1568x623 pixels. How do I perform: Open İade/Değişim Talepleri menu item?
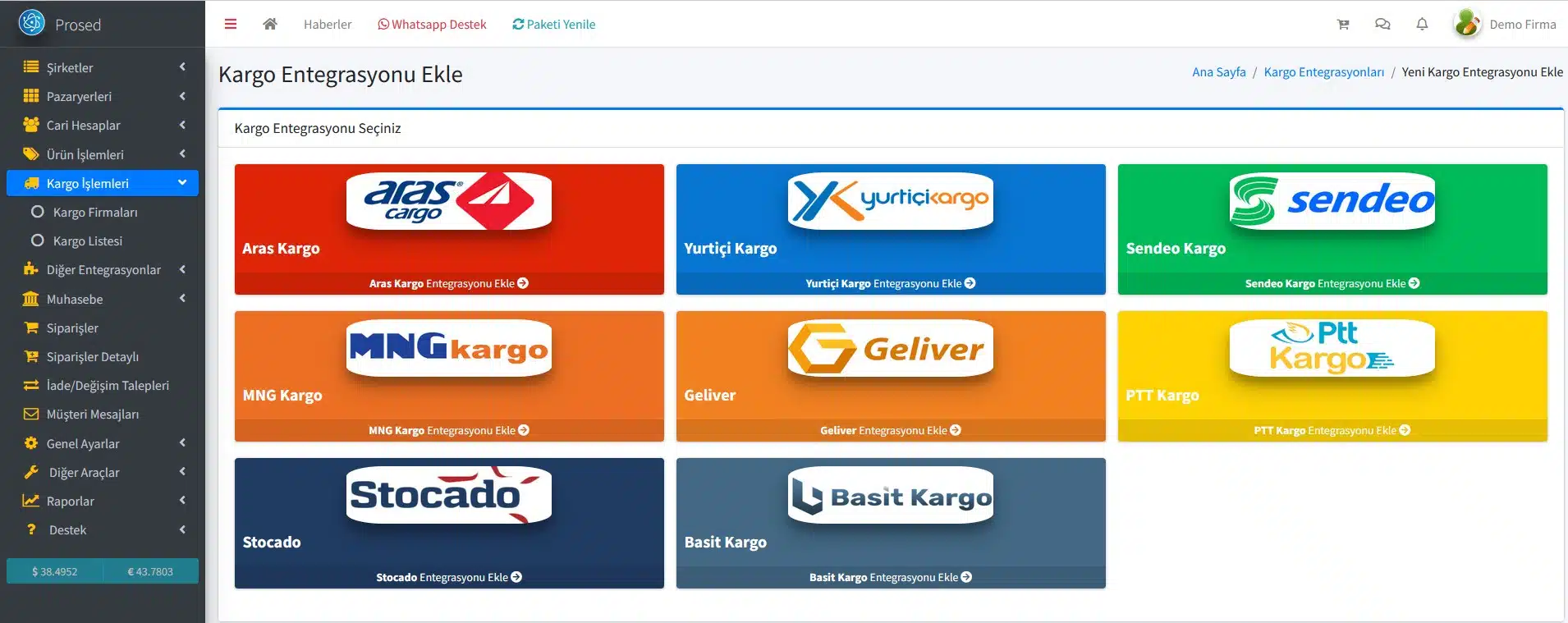tap(103, 385)
